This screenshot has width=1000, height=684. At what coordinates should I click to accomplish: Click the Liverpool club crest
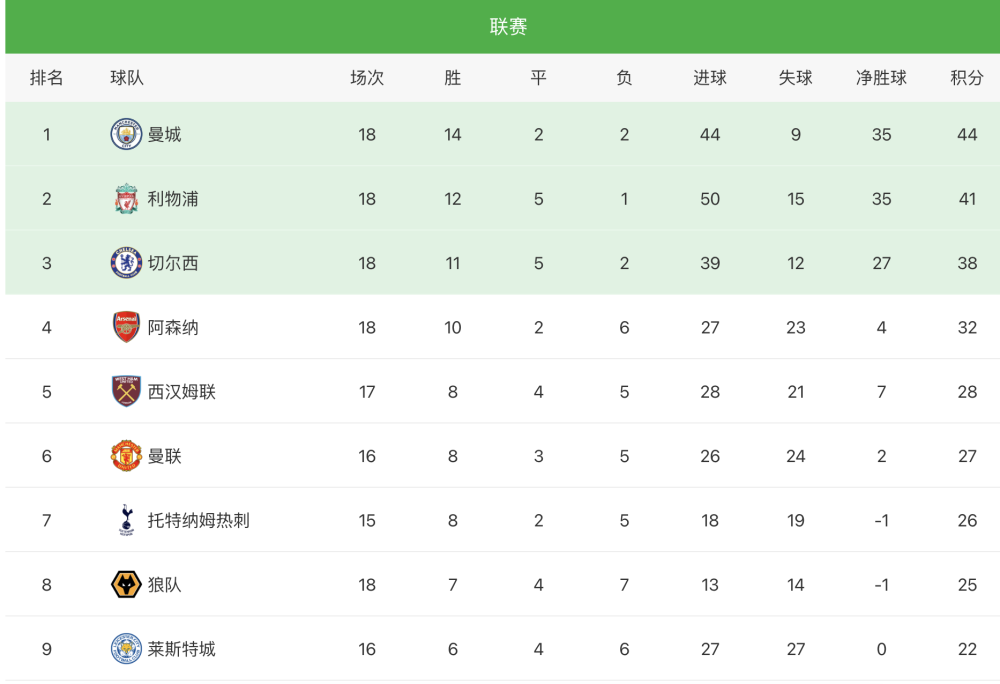coord(126,199)
